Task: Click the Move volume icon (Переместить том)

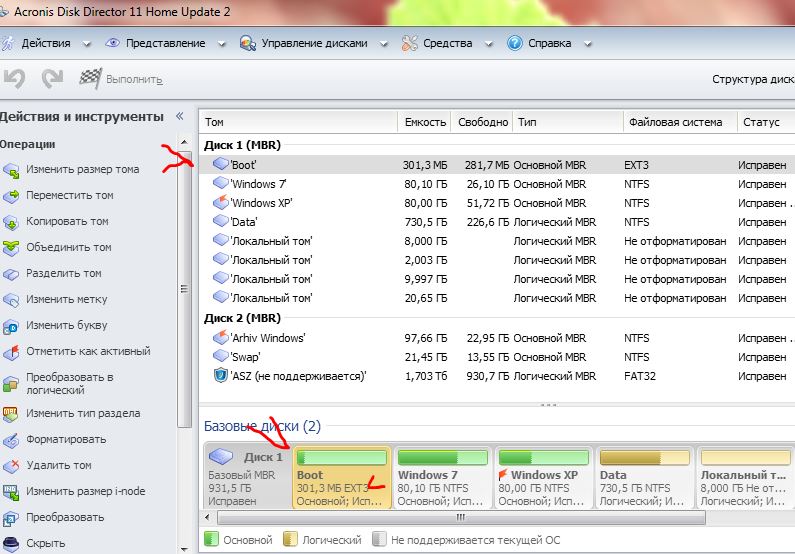Action: [11, 196]
